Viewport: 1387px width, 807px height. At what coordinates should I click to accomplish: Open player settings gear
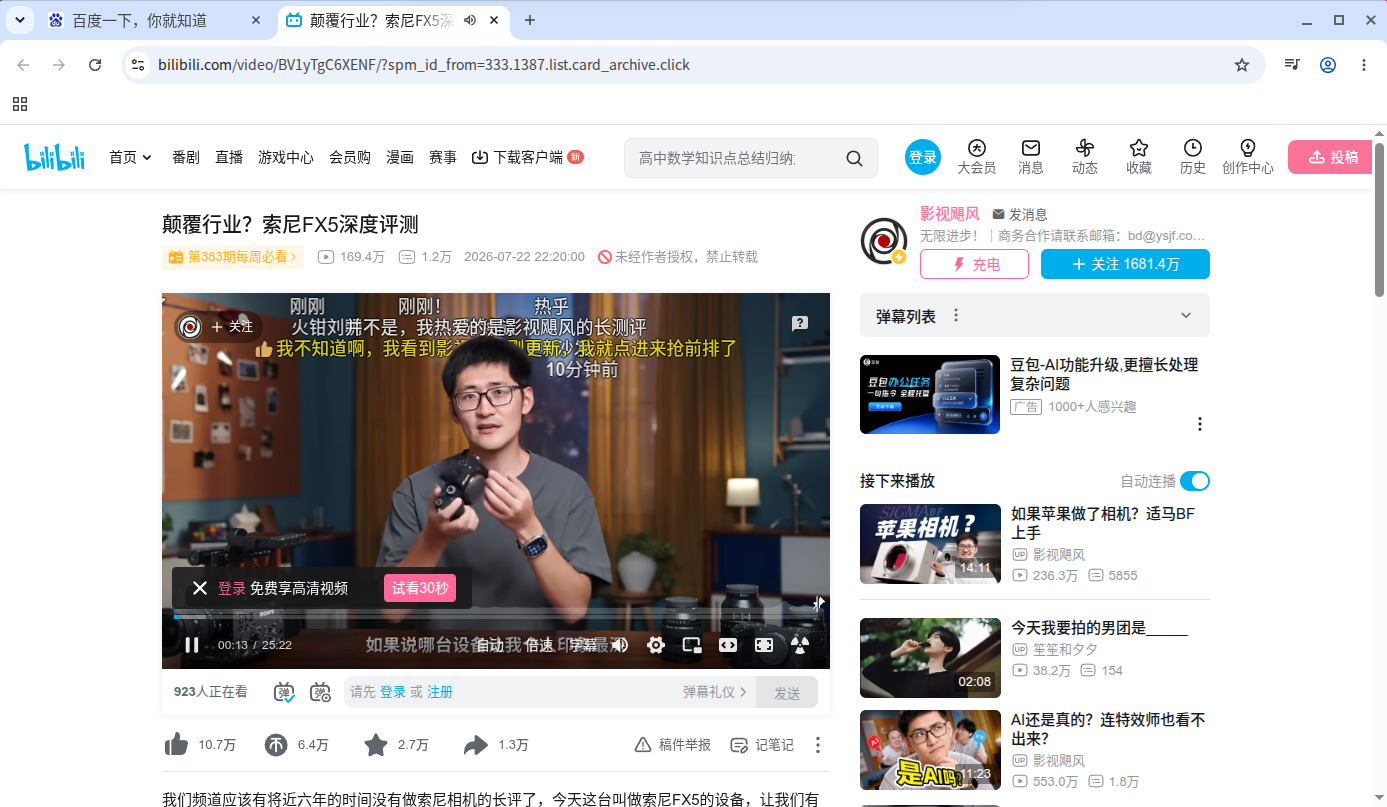tap(656, 645)
